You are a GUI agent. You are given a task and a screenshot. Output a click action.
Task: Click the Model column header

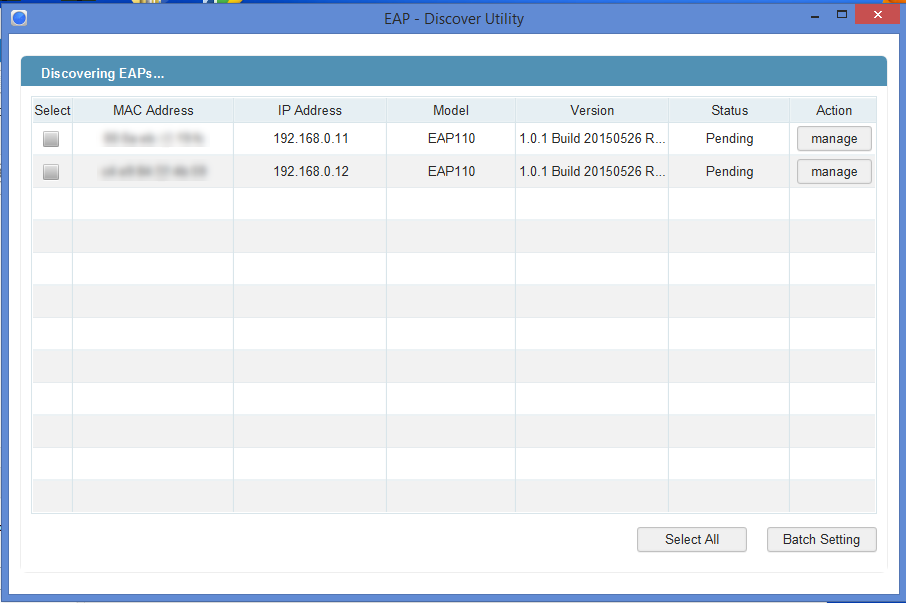450,110
